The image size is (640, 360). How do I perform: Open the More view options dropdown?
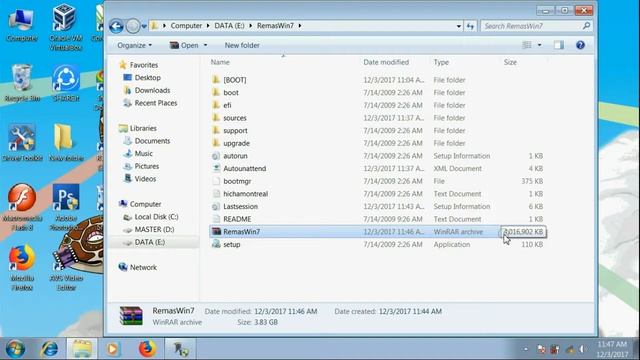pyautogui.click(x=539, y=45)
